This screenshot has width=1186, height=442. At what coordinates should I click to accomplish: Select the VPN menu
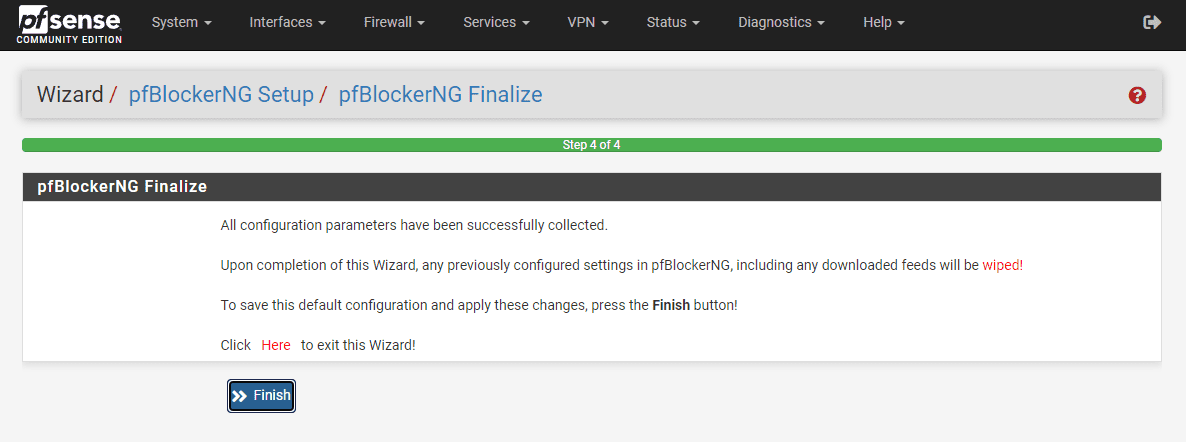588,22
